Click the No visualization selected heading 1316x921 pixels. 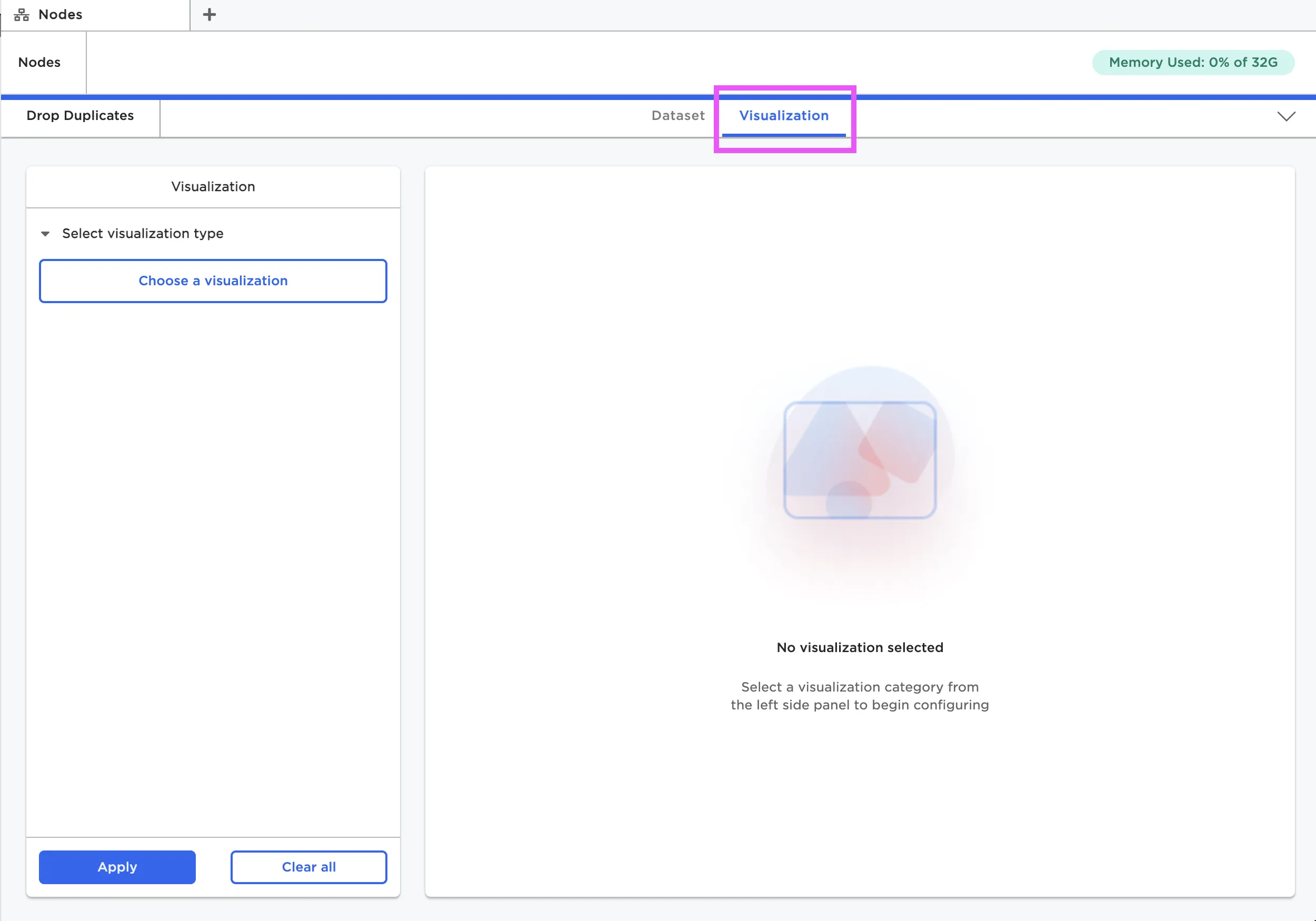(x=859, y=648)
